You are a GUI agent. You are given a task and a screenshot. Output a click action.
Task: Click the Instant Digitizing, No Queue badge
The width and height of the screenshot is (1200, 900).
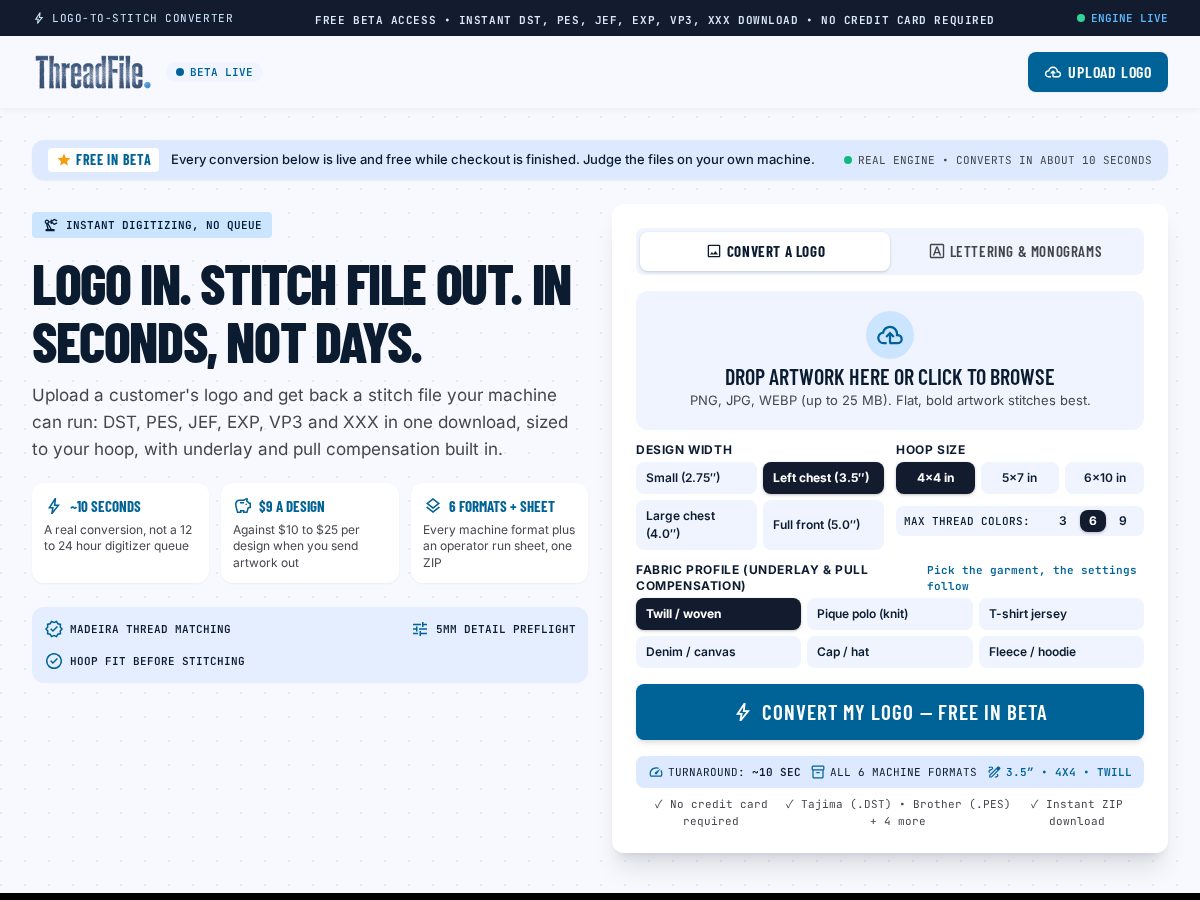(152, 225)
